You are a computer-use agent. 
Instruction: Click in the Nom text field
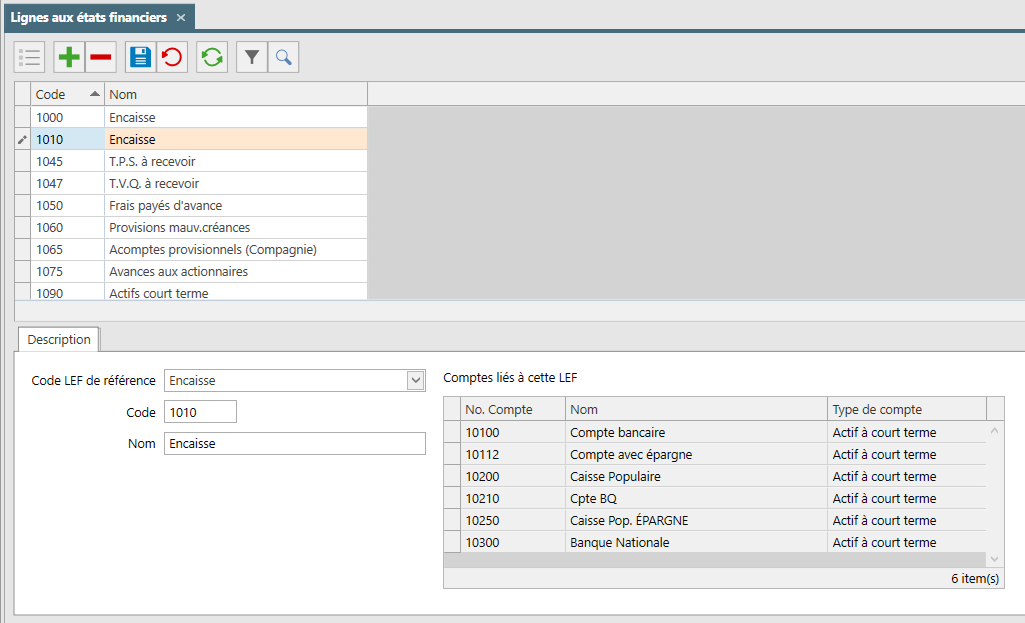coord(295,443)
